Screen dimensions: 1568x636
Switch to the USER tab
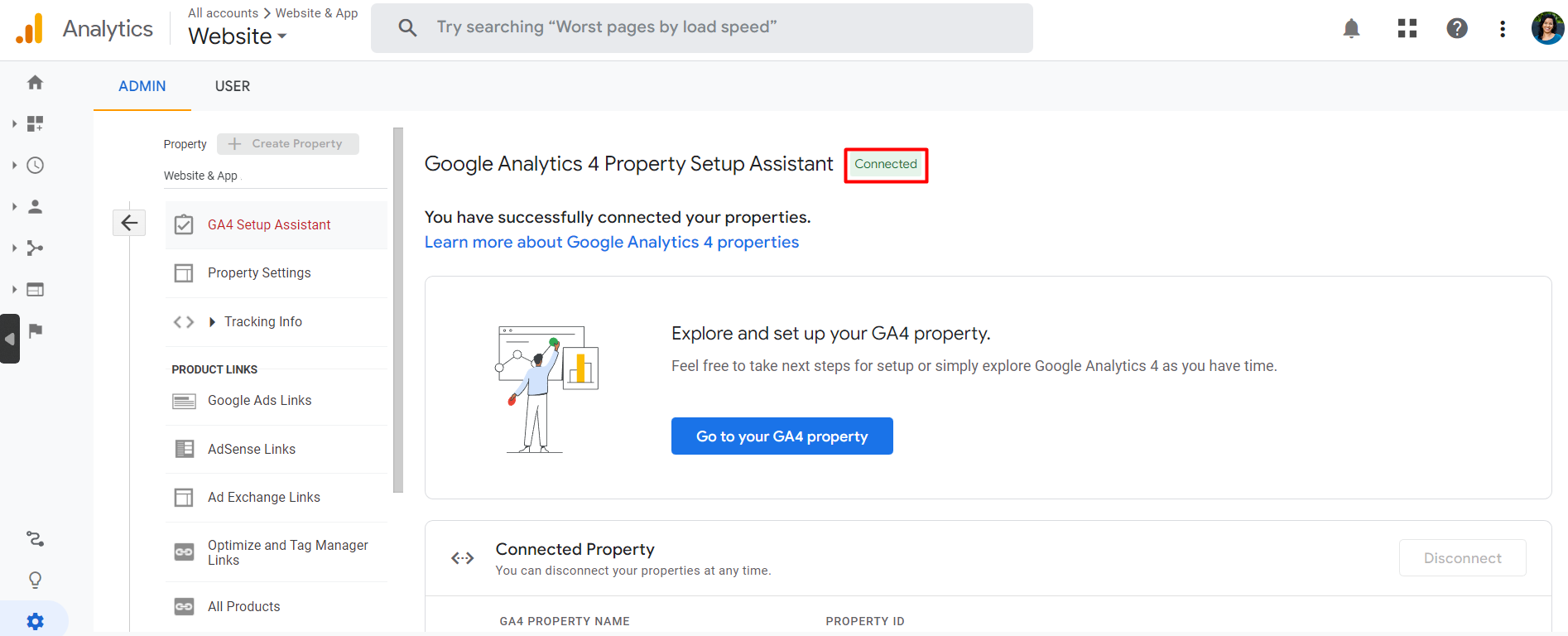click(x=233, y=86)
